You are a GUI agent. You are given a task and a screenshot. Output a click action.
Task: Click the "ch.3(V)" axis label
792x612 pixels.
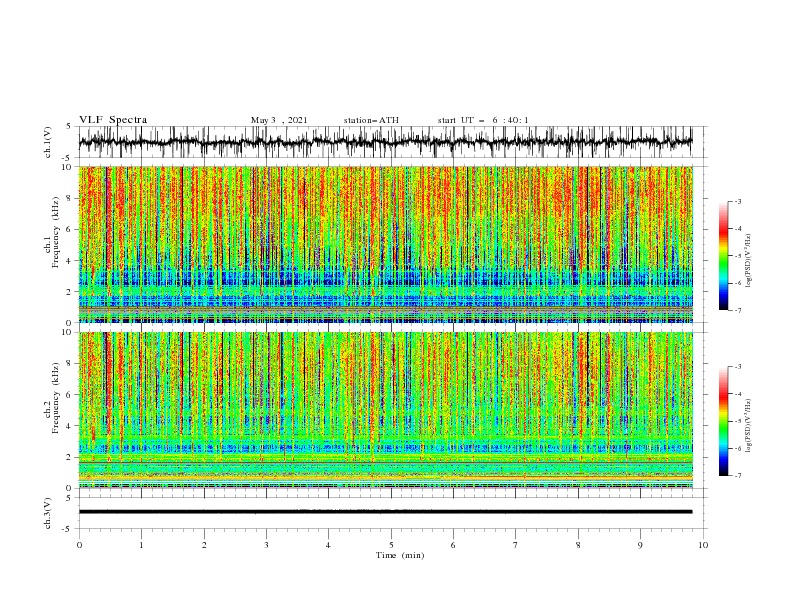tap(48, 513)
